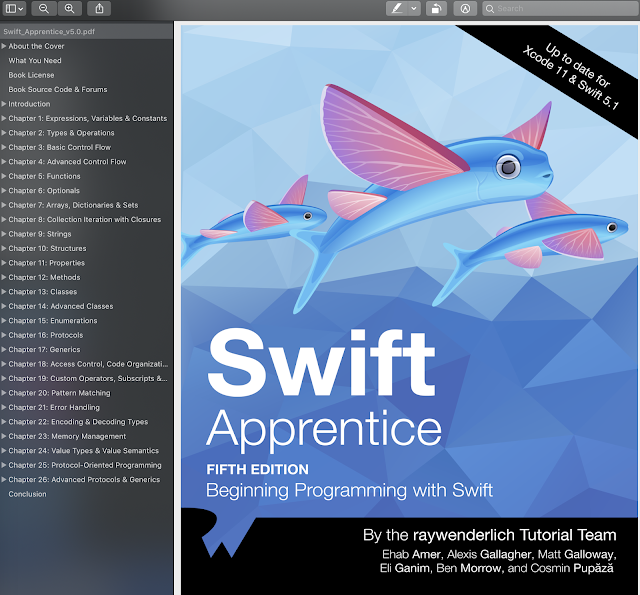Select Chapter 3: Basic Control Flow
The image size is (640, 595).
click(60, 147)
